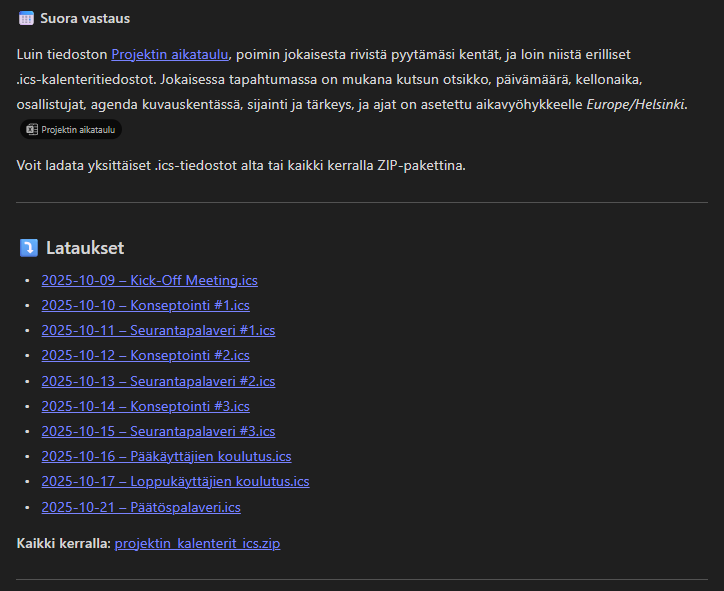Download Kick-Off Meeting.ics file
Viewport: 724px width, 591px height.
point(149,280)
